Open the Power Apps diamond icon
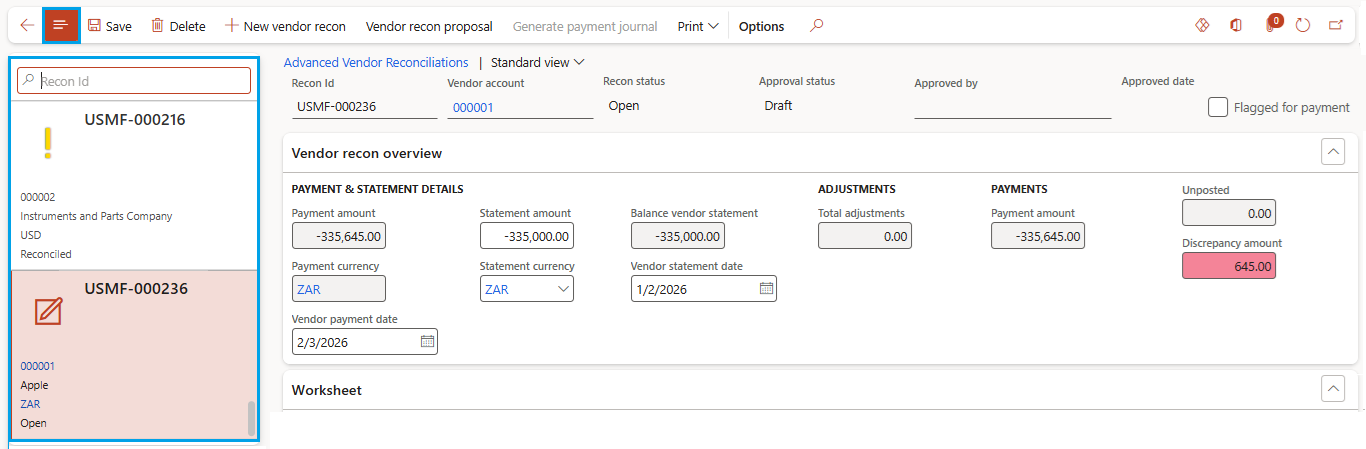 coord(1202,26)
